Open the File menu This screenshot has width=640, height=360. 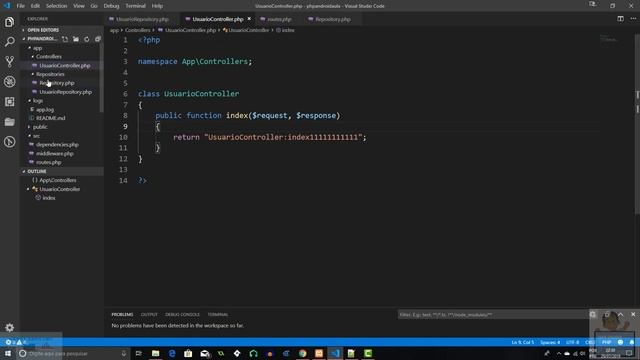coord(20,6)
